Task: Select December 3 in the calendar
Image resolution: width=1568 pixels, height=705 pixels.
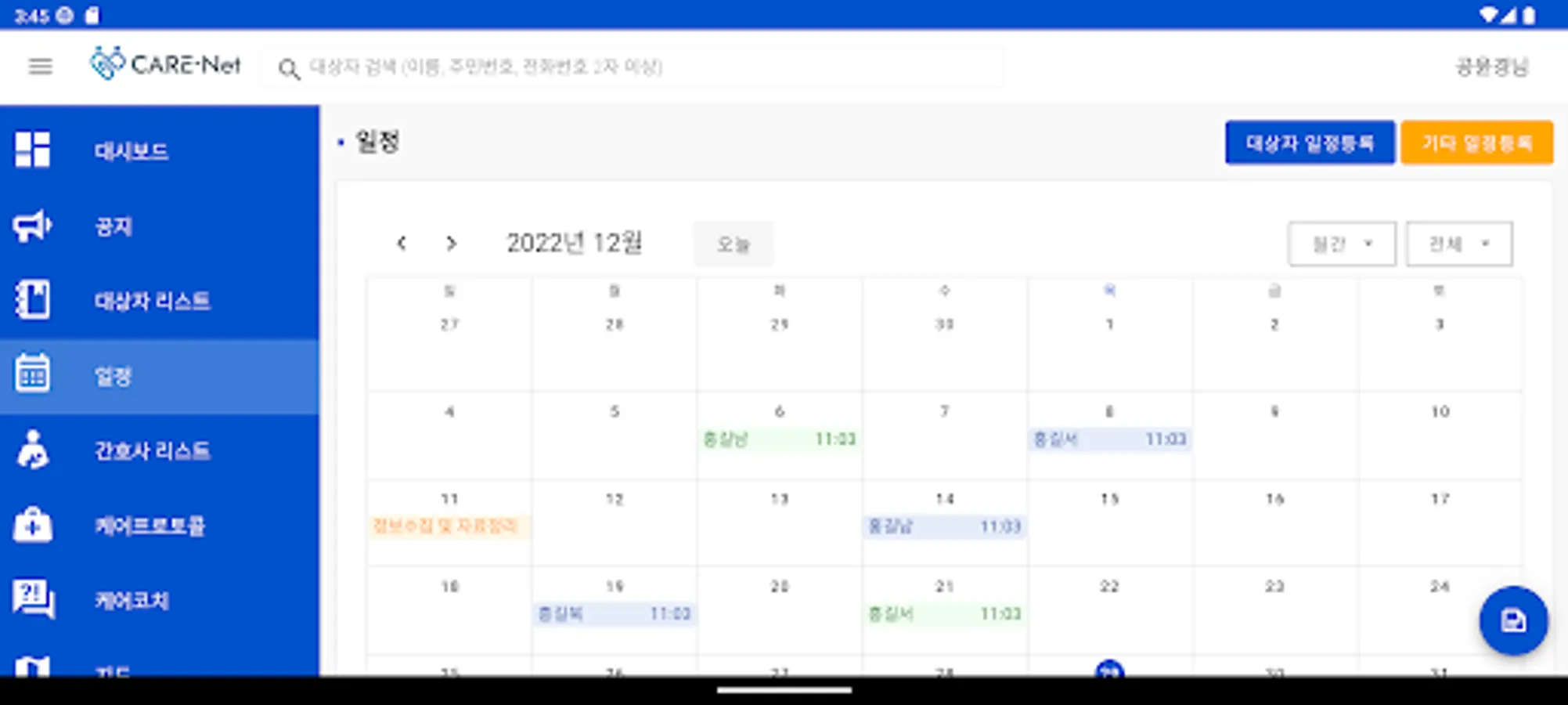Action: click(x=1440, y=324)
